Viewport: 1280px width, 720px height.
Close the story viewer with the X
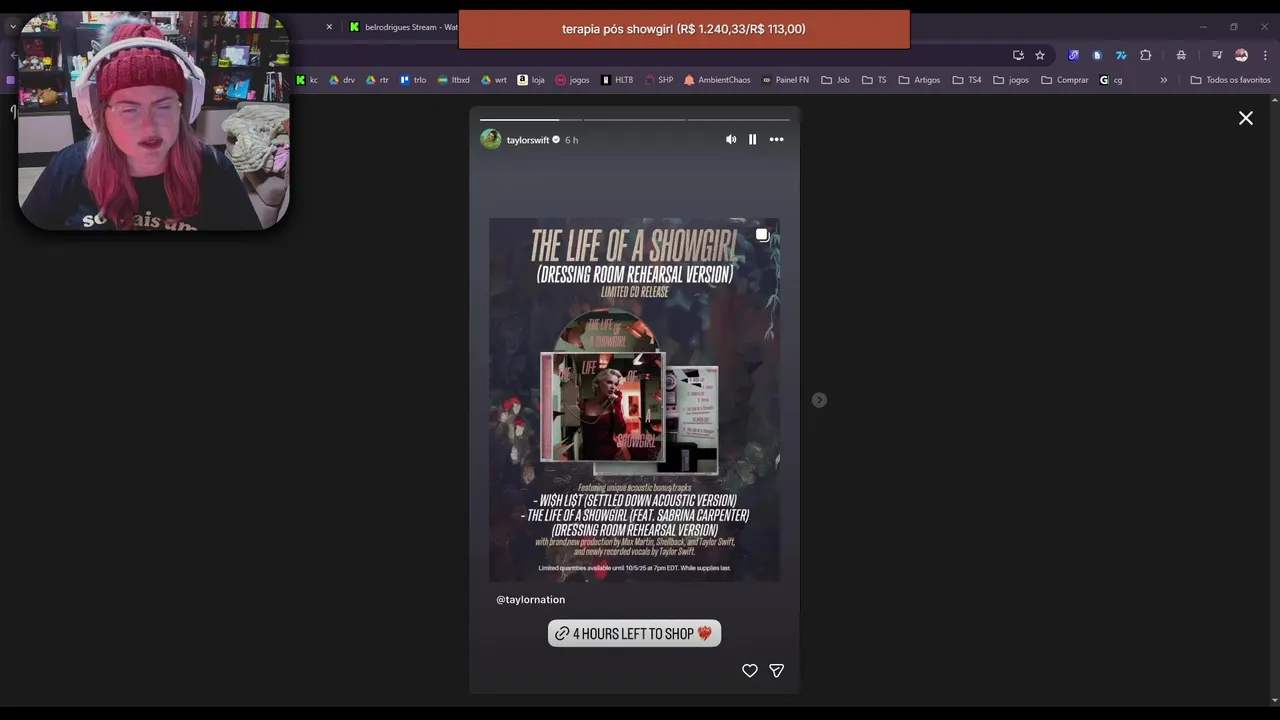[1246, 118]
